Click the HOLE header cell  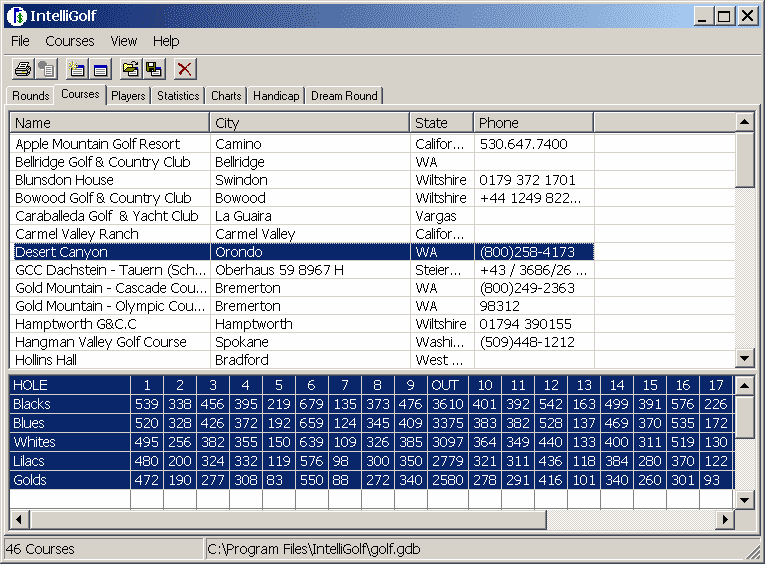click(70, 385)
